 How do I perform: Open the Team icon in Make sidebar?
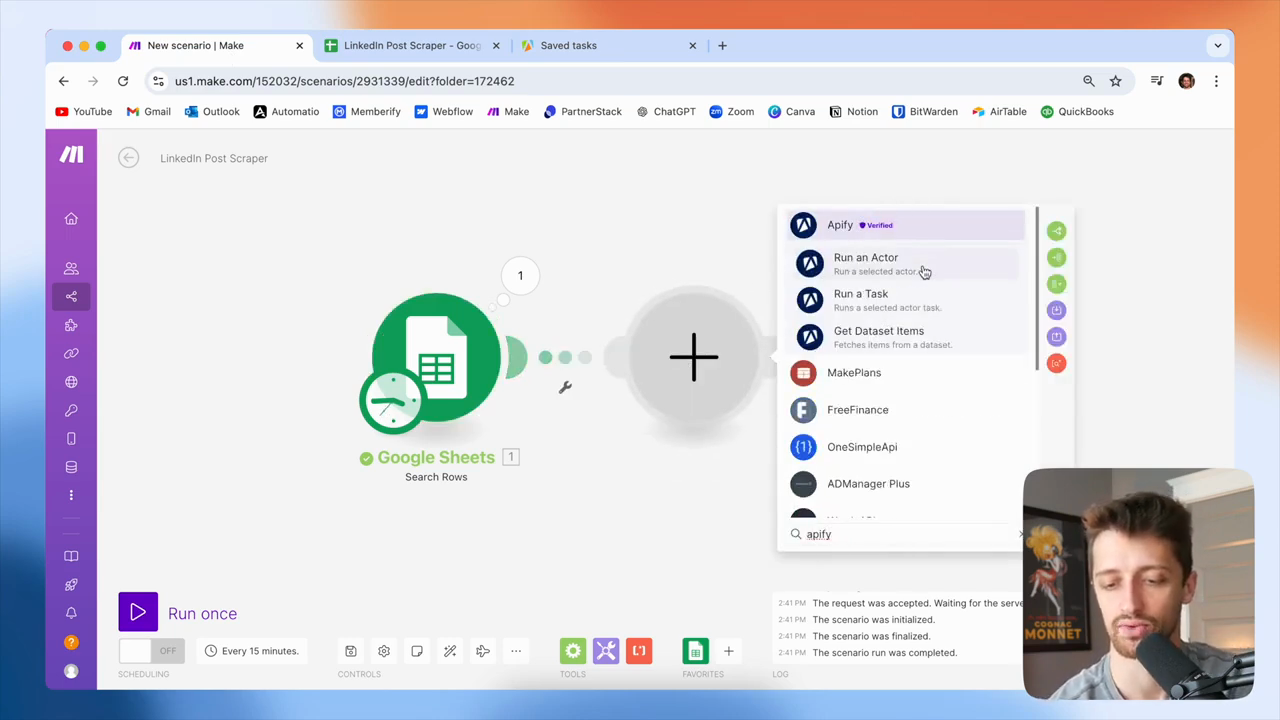point(71,268)
